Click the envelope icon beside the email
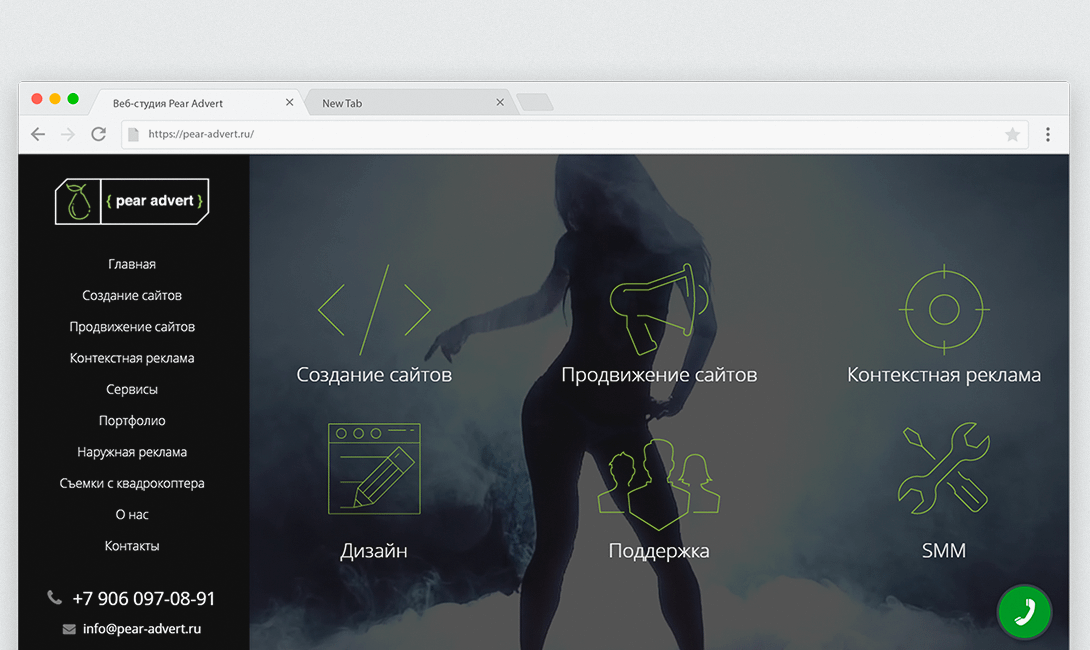1090x650 pixels. click(x=69, y=629)
